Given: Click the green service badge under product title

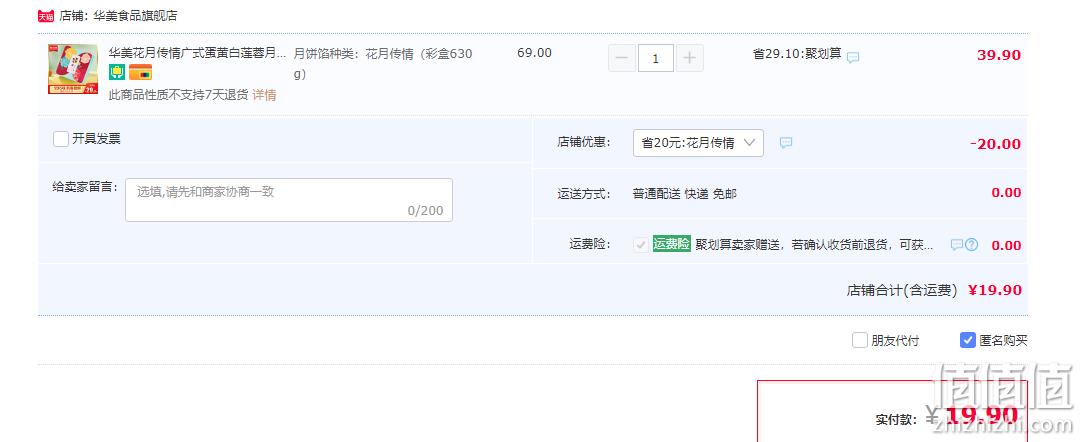Looking at the screenshot, I should click(x=117, y=72).
